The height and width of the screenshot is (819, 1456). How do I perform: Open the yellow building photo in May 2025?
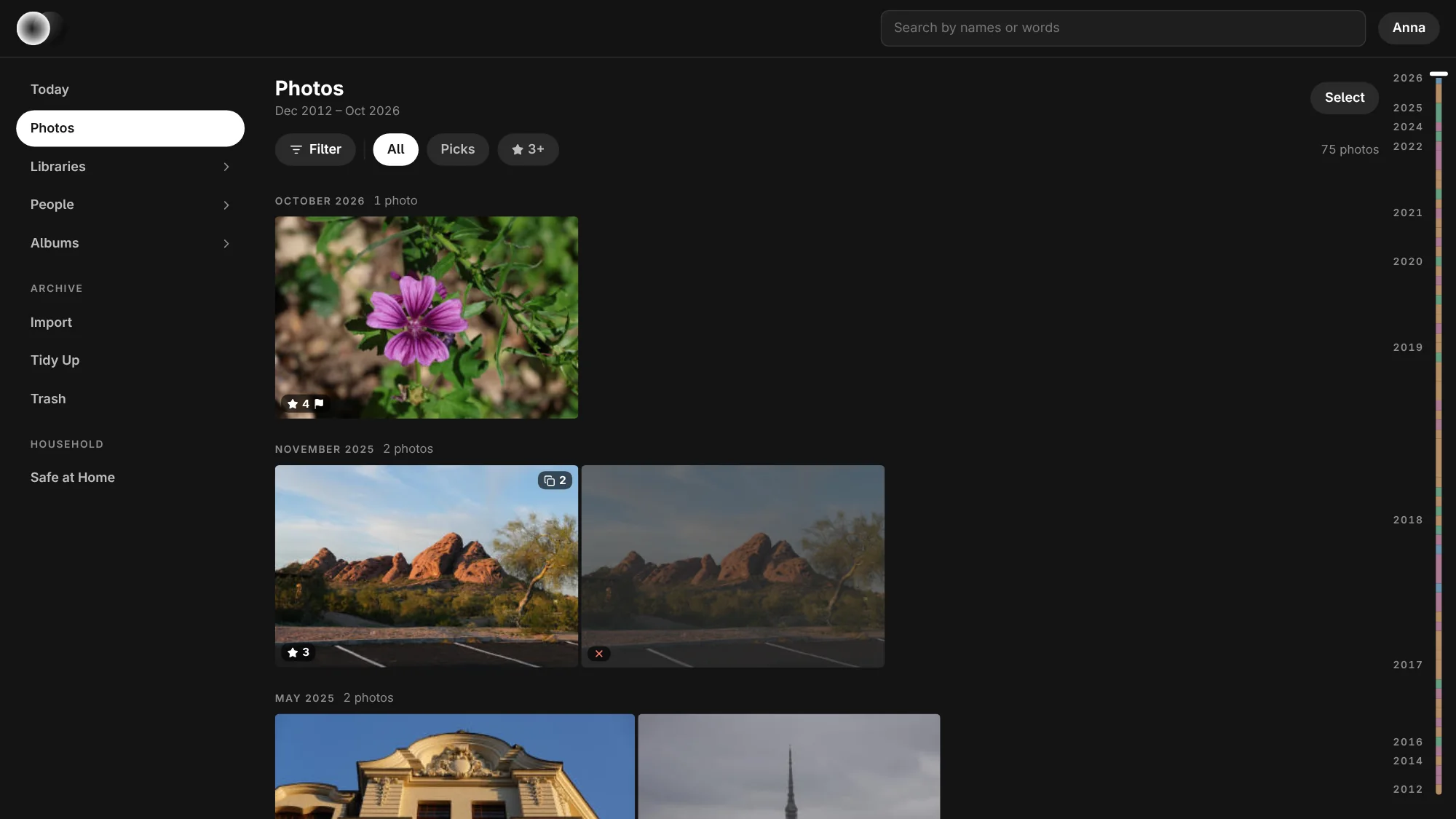coord(455,767)
